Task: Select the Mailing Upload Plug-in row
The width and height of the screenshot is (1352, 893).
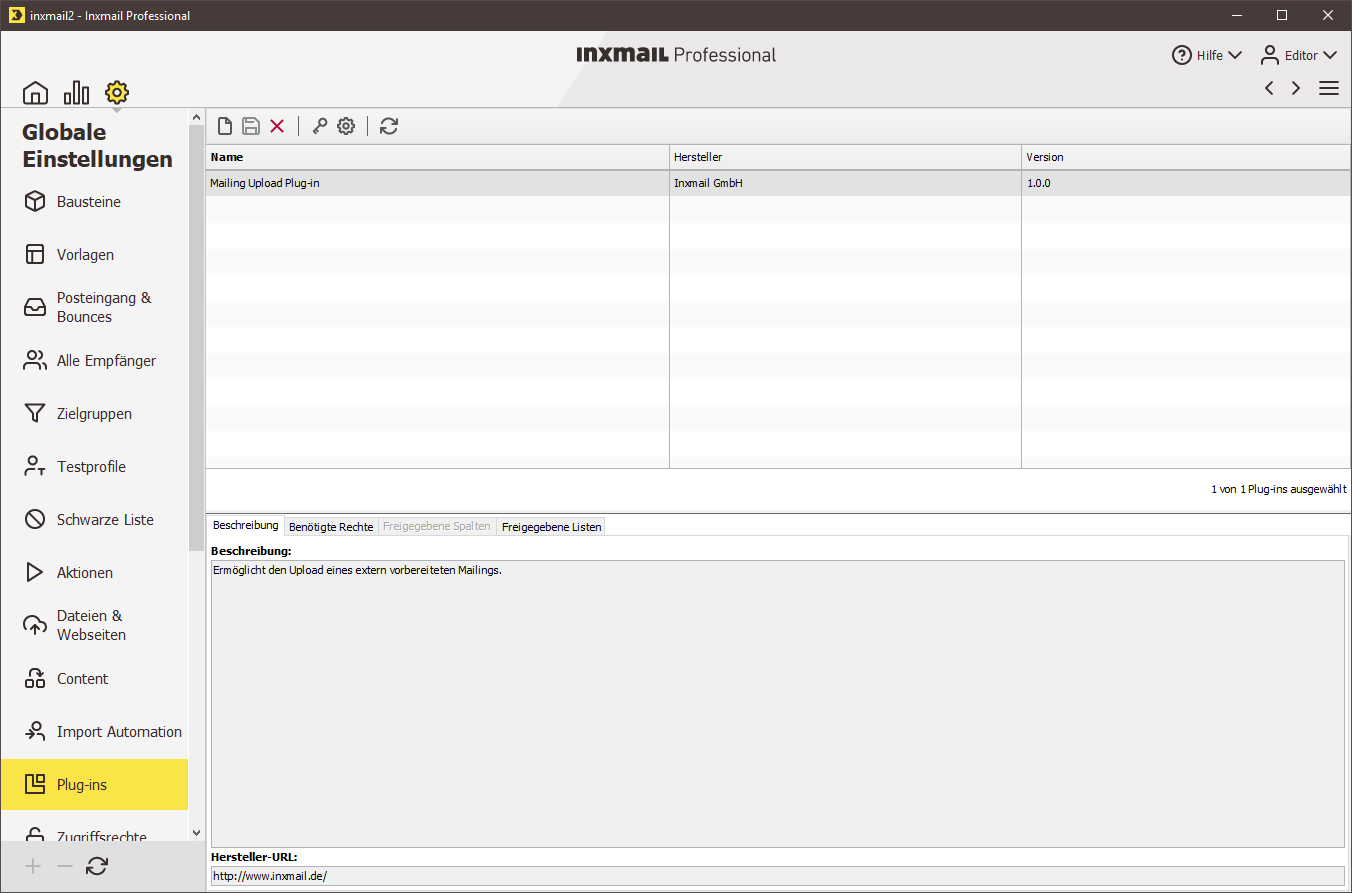Action: click(x=778, y=184)
